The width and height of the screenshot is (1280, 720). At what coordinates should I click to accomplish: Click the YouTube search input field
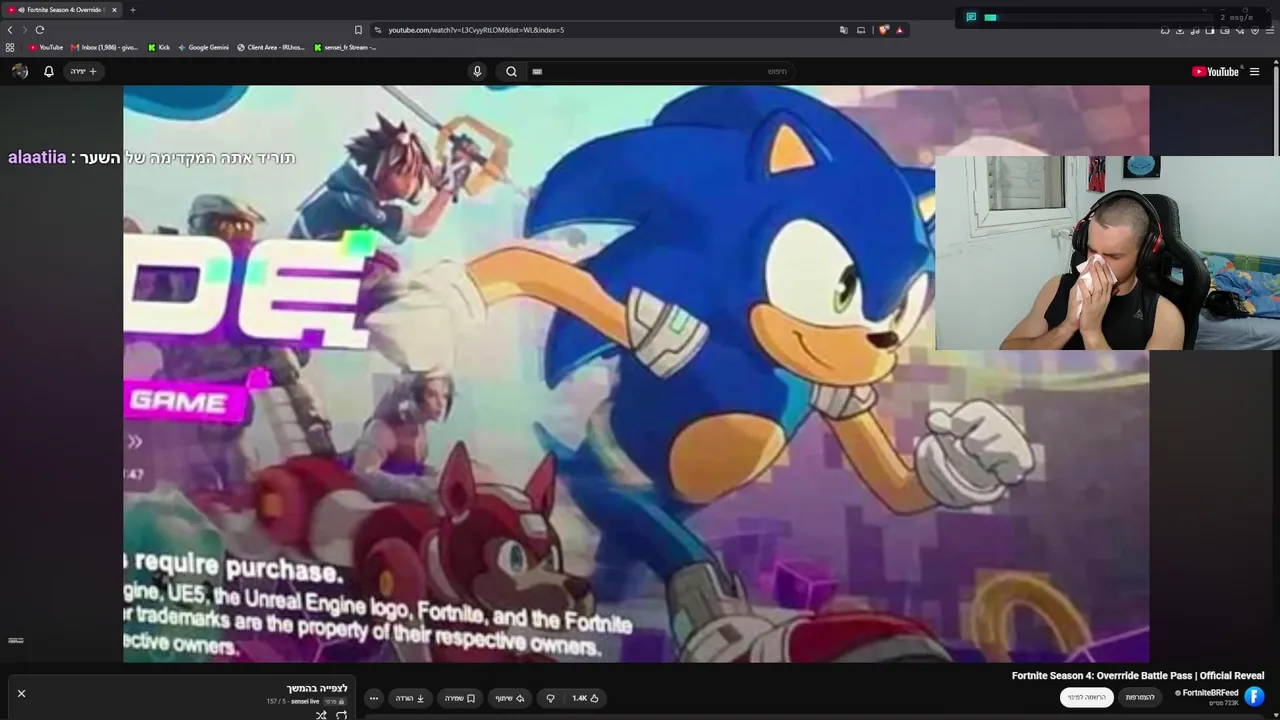[660, 71]
